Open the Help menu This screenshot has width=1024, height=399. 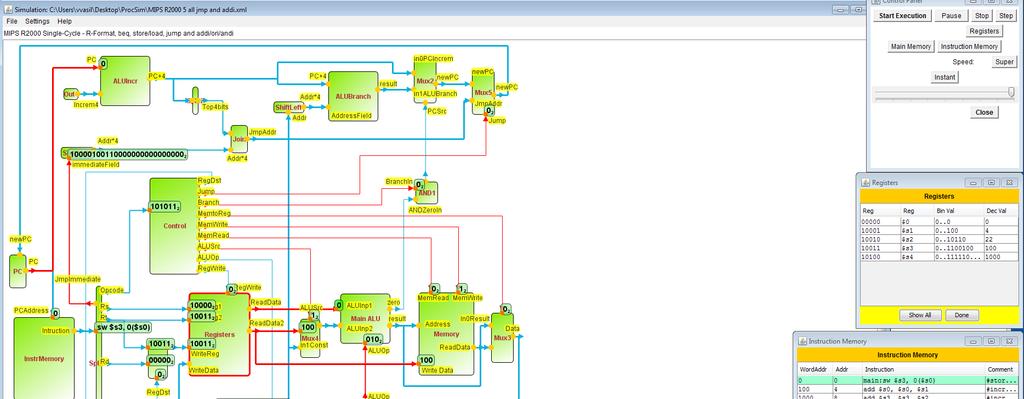[65, 21]
